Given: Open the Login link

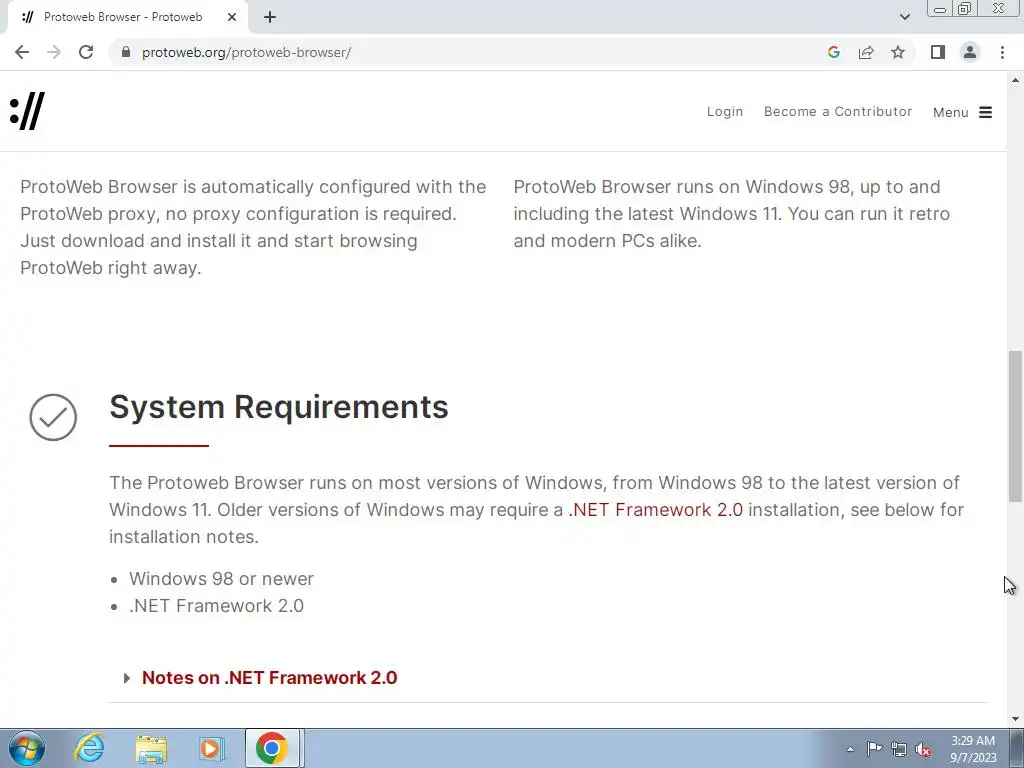Looking at the screenshot, I should (725, 112).
